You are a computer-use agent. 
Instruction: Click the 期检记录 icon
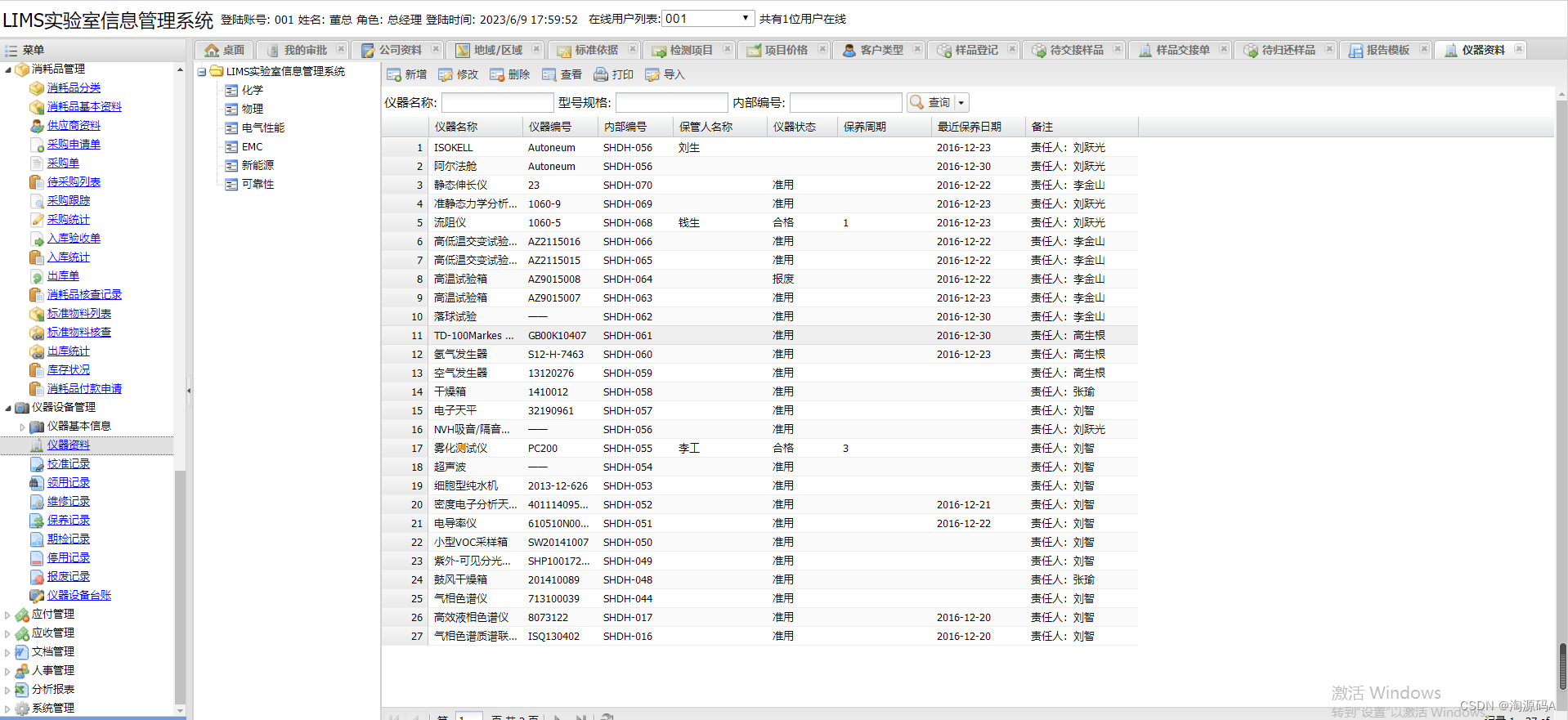37,539
